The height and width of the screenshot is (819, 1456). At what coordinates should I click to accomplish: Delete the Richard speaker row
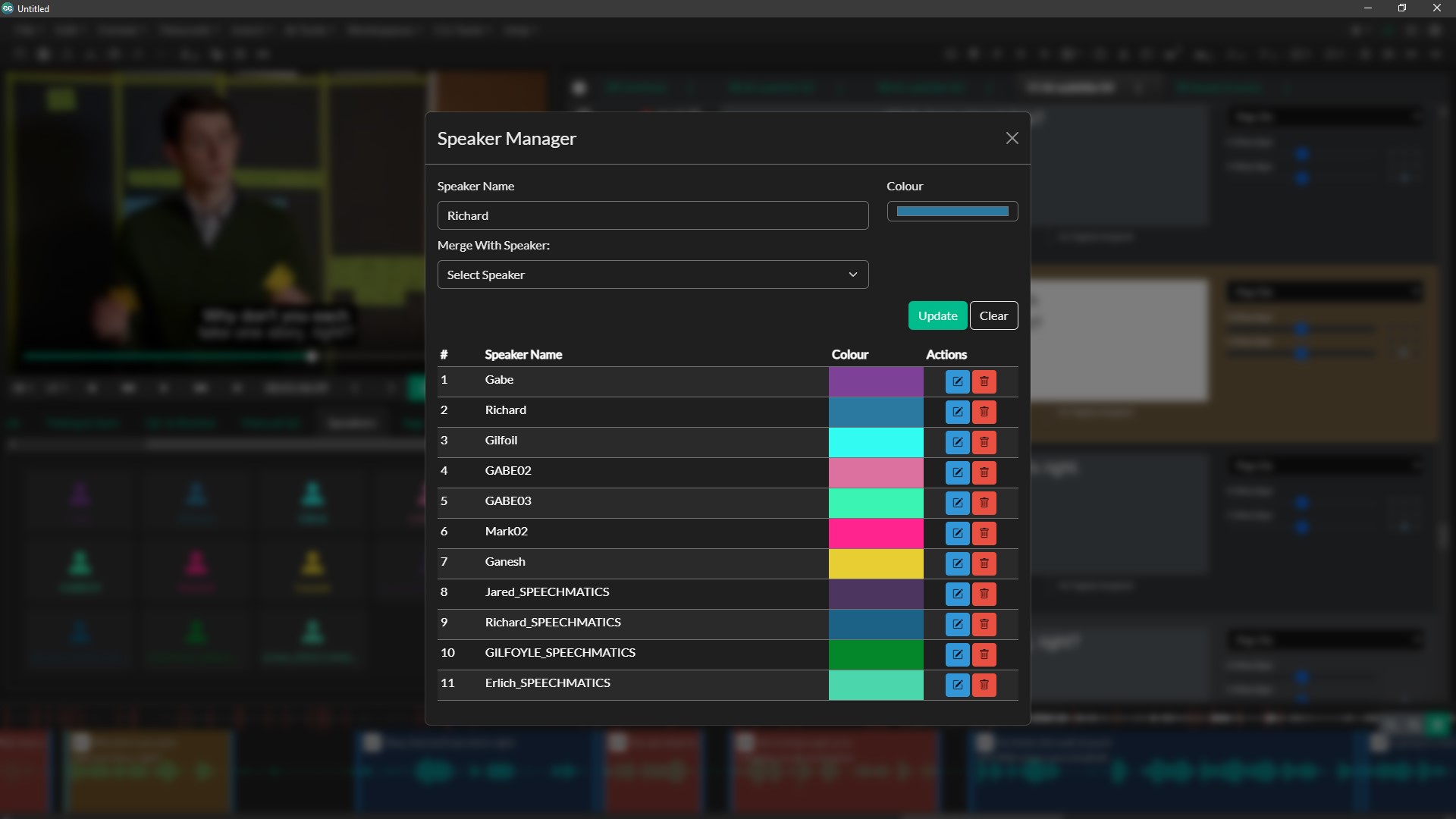point(984,412)
